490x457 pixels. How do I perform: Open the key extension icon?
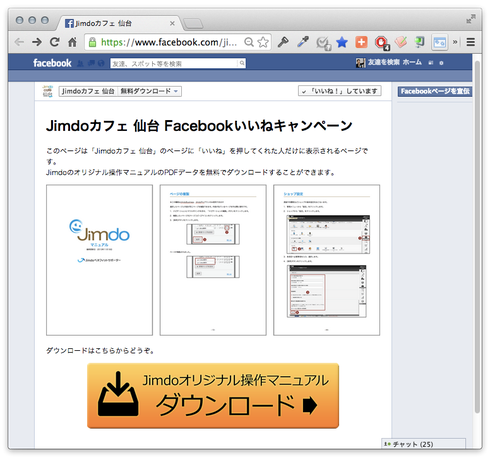pos(283,42)
